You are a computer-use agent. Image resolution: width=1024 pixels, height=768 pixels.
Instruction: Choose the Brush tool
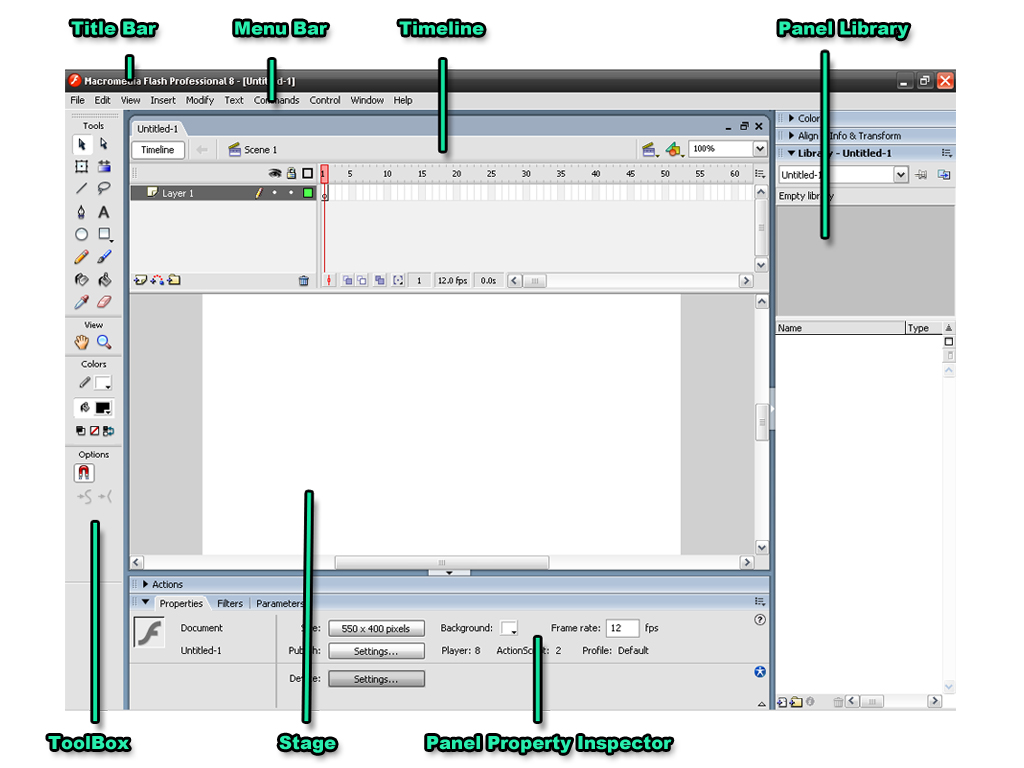coord(104,257)
